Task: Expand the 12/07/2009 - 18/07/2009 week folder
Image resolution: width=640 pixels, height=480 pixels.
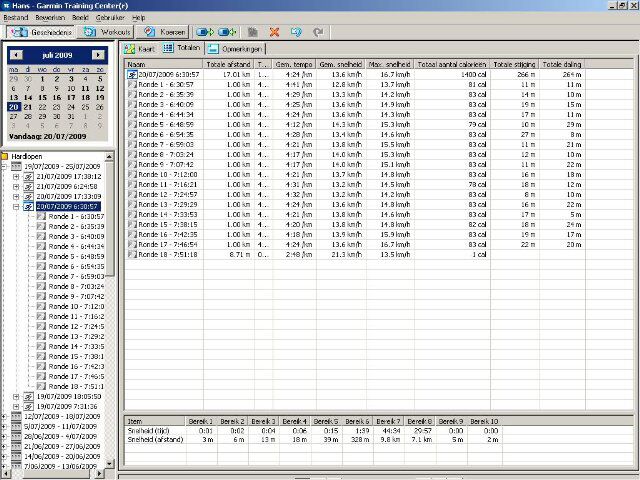Action: (x=4, y=416)
